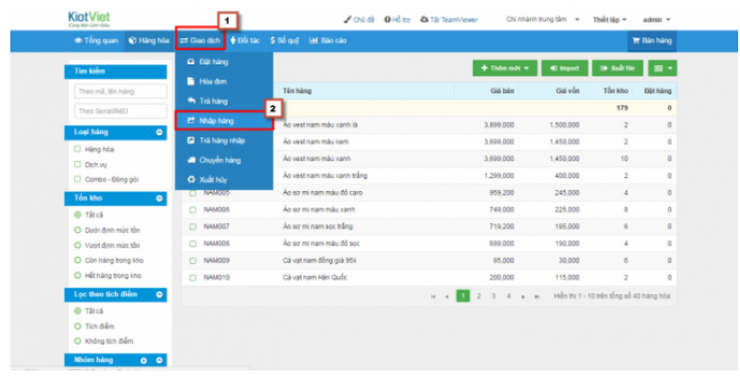This screenshot has width=740, height=376.
Task: Focus the Theo Serial/IMEI search field
Action: pyautogui.click(x=120, y=111)
